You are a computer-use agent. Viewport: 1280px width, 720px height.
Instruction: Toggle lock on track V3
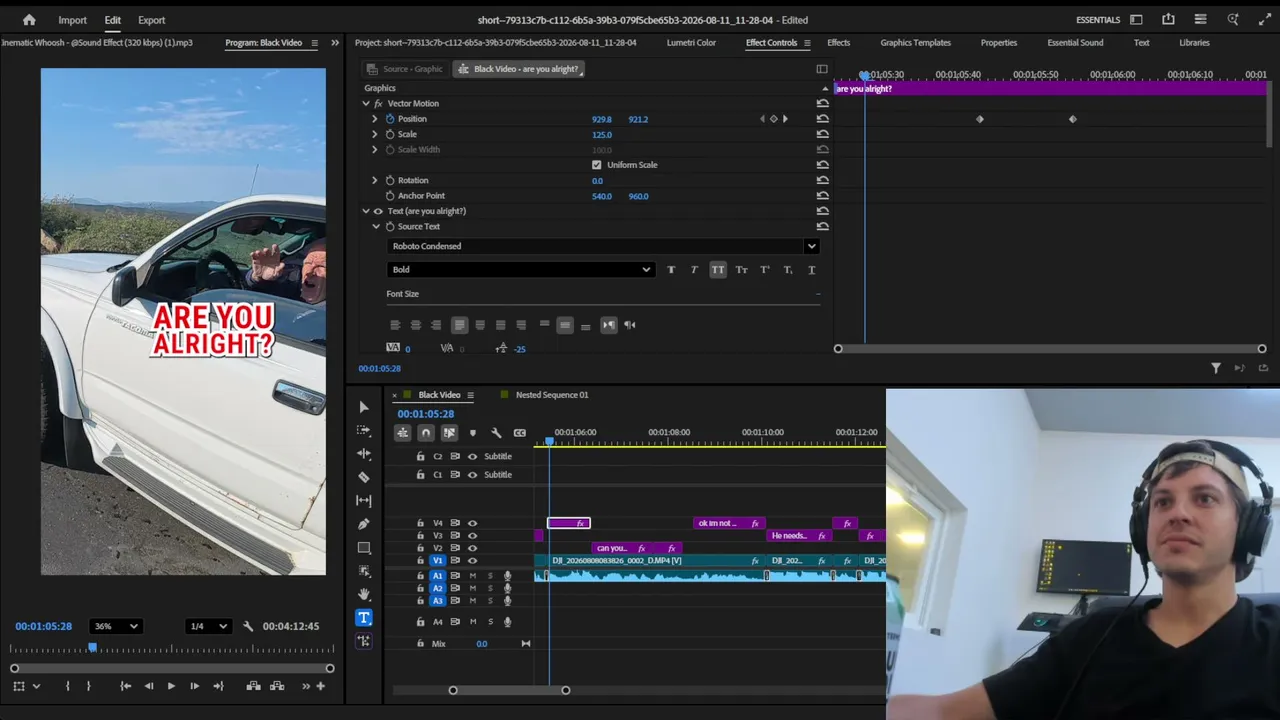coord(420,536)
